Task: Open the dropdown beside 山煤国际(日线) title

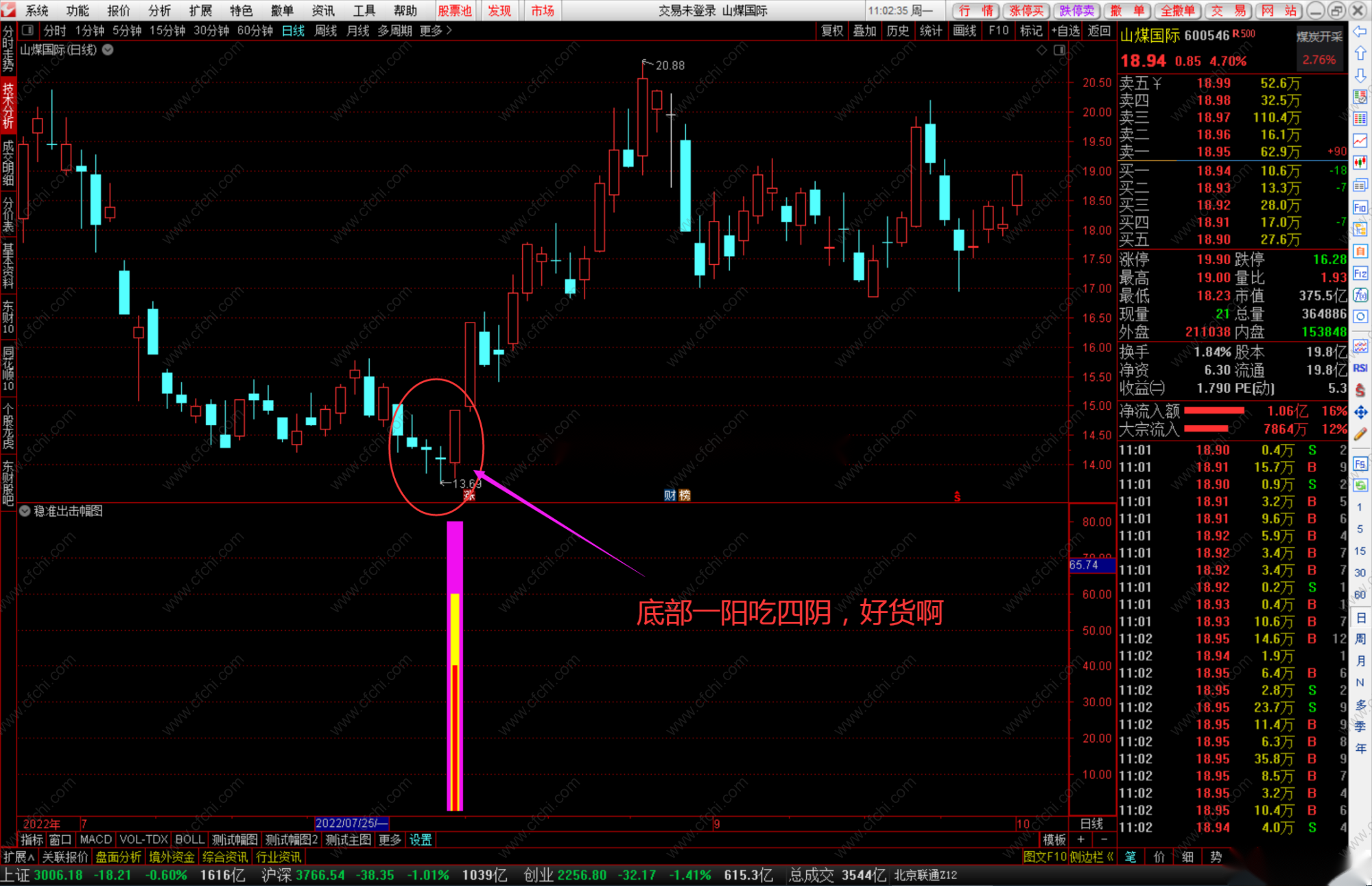Action: (108, 49)
